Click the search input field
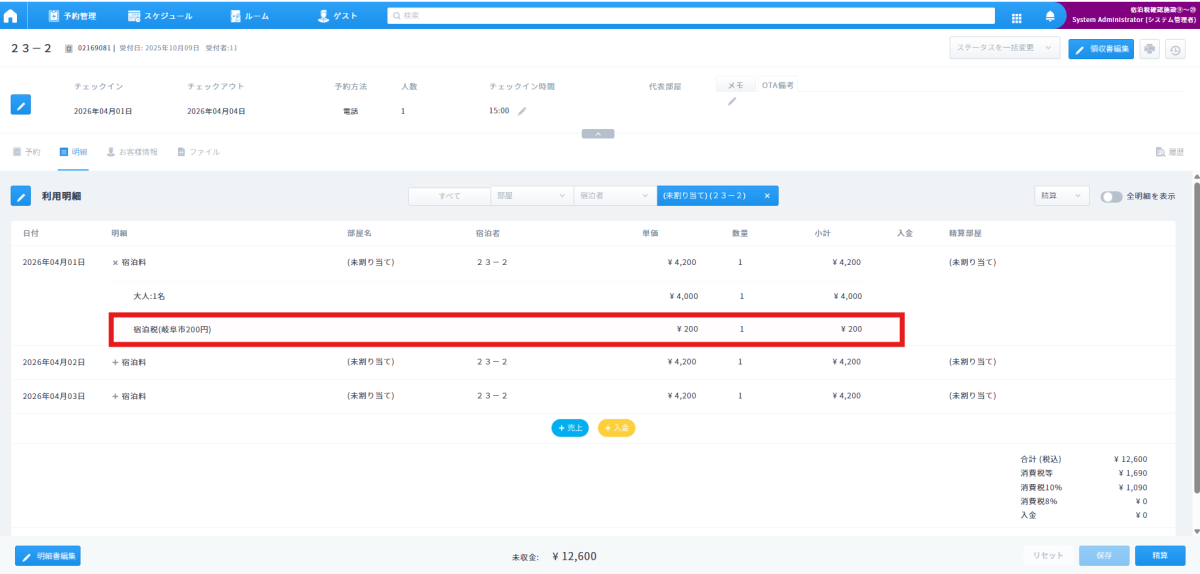1200x574 pixels. 690,16
